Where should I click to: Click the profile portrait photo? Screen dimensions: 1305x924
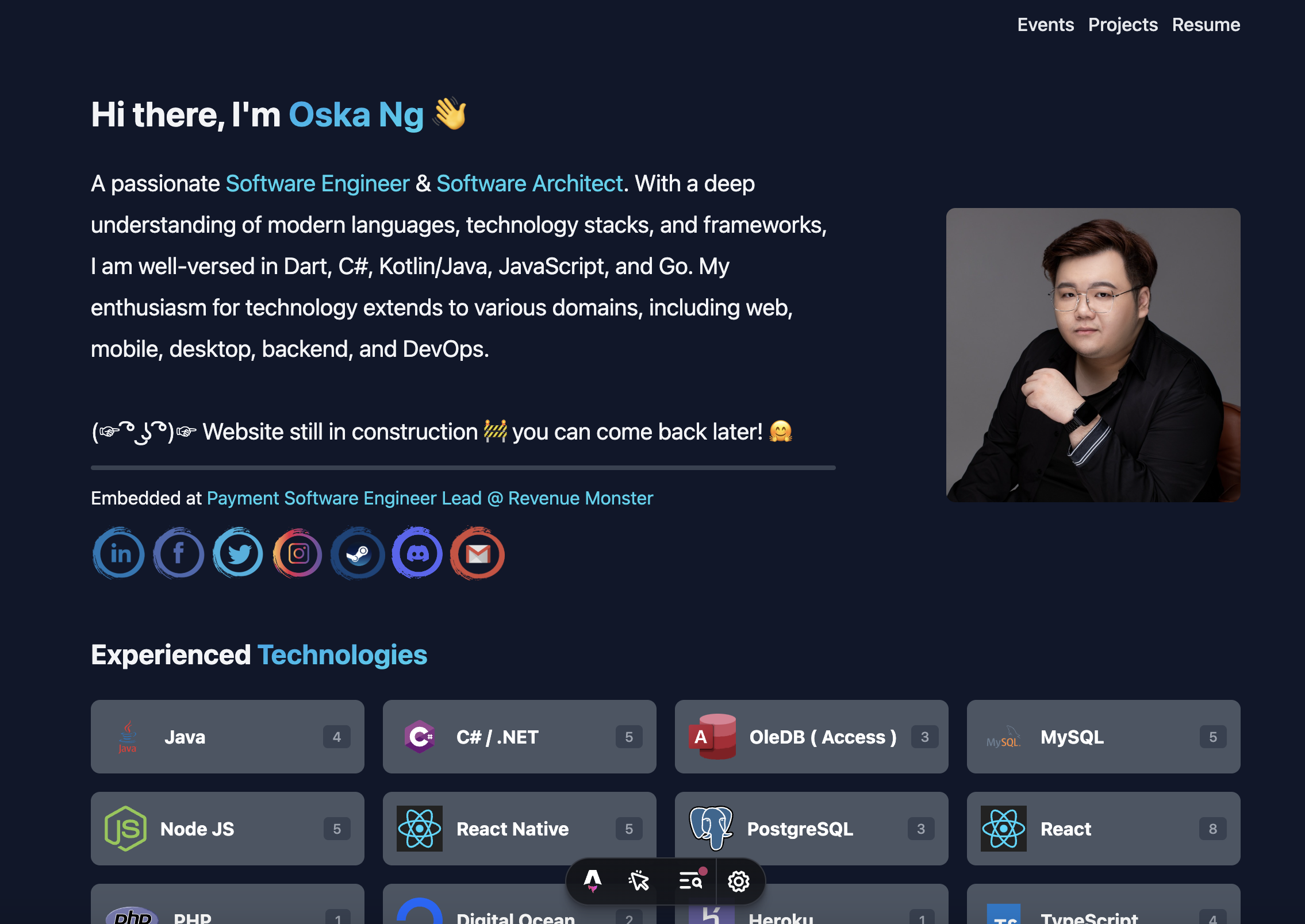point(1093,355)
